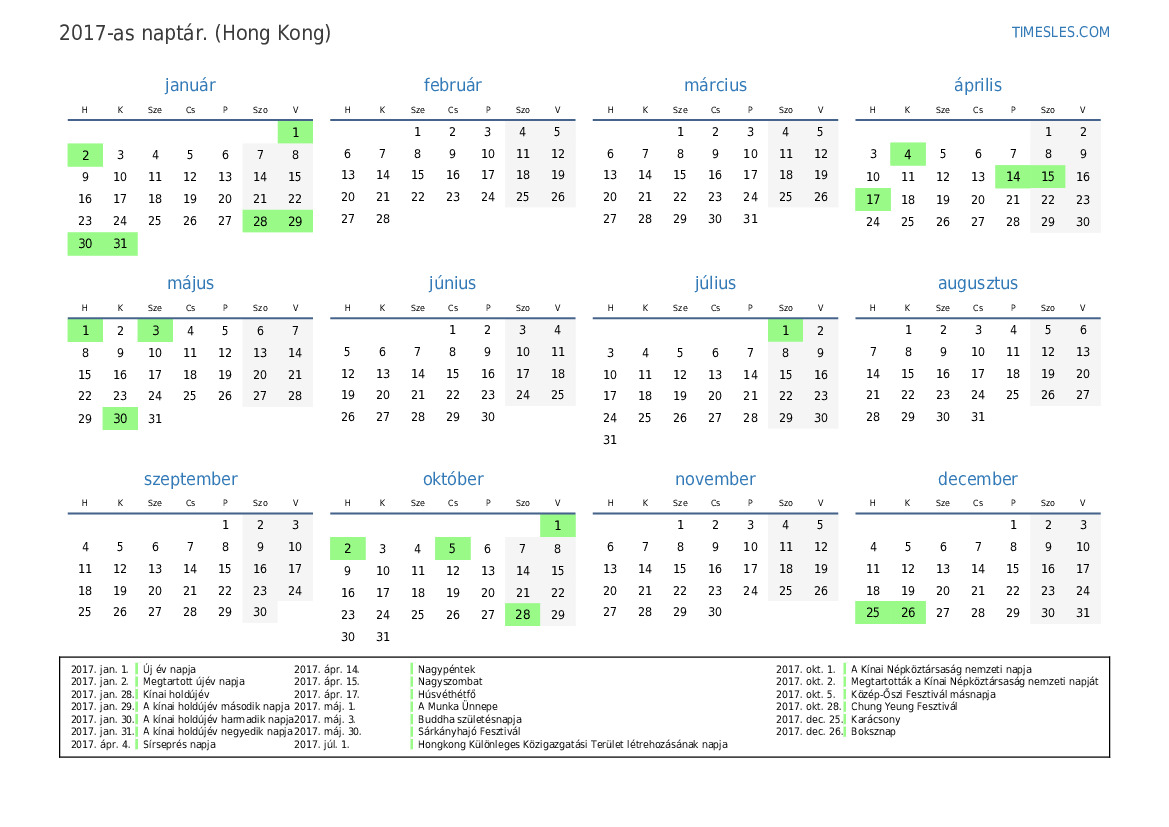Click the 'Új év napja' legend entry
The image size is (1169, 827).
[x=169, y=670]
